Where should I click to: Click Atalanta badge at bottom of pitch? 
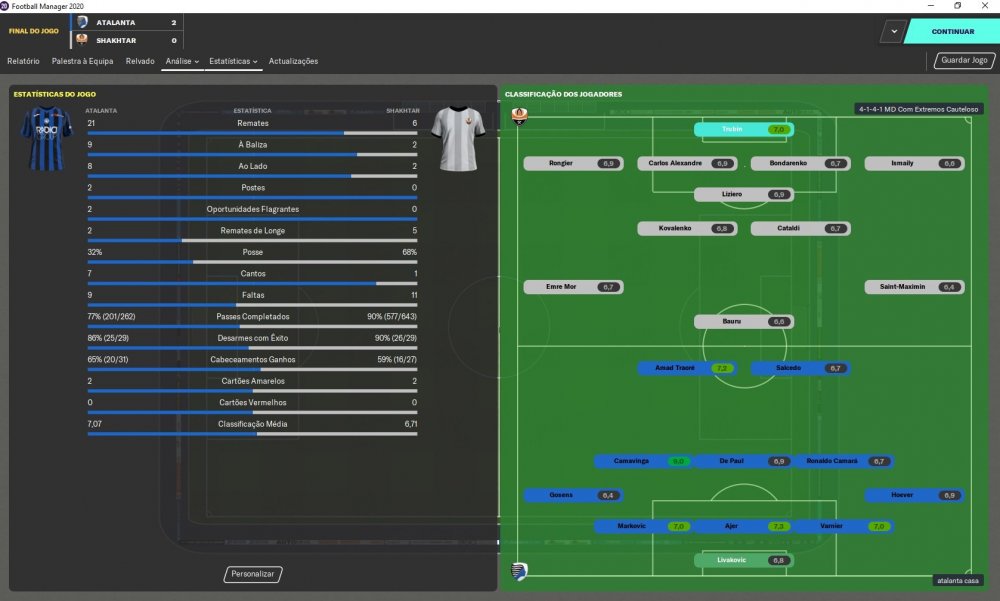(x=519, y=571)
